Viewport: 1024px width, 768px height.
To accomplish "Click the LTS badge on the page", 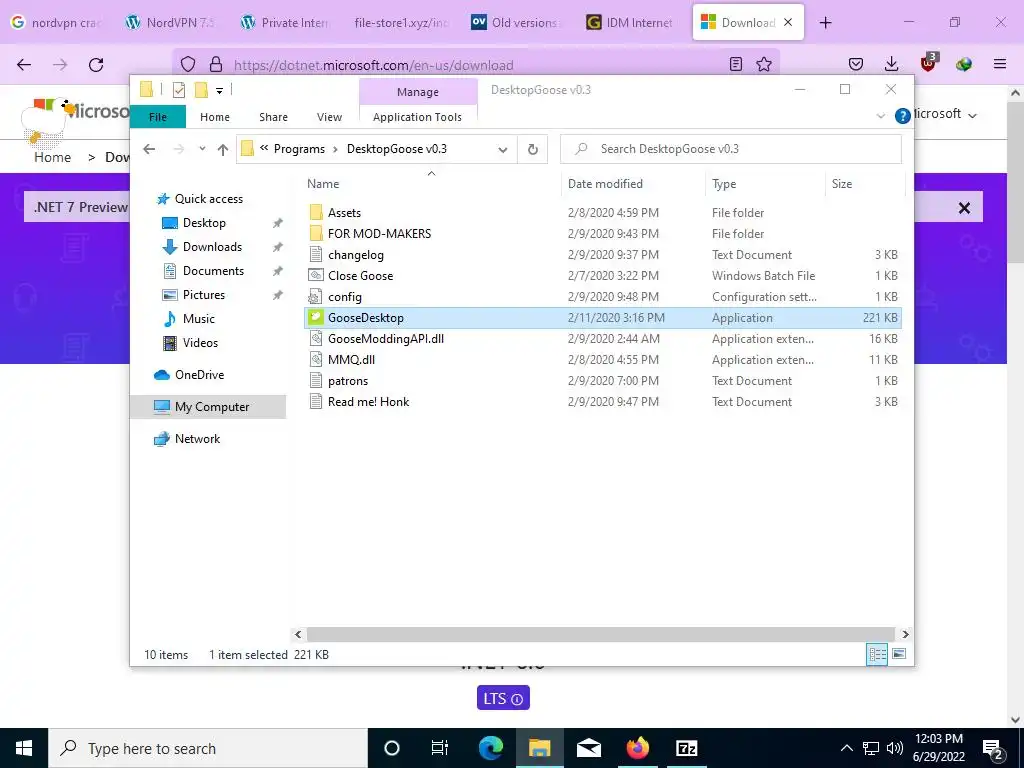I will tap(503, 698).
